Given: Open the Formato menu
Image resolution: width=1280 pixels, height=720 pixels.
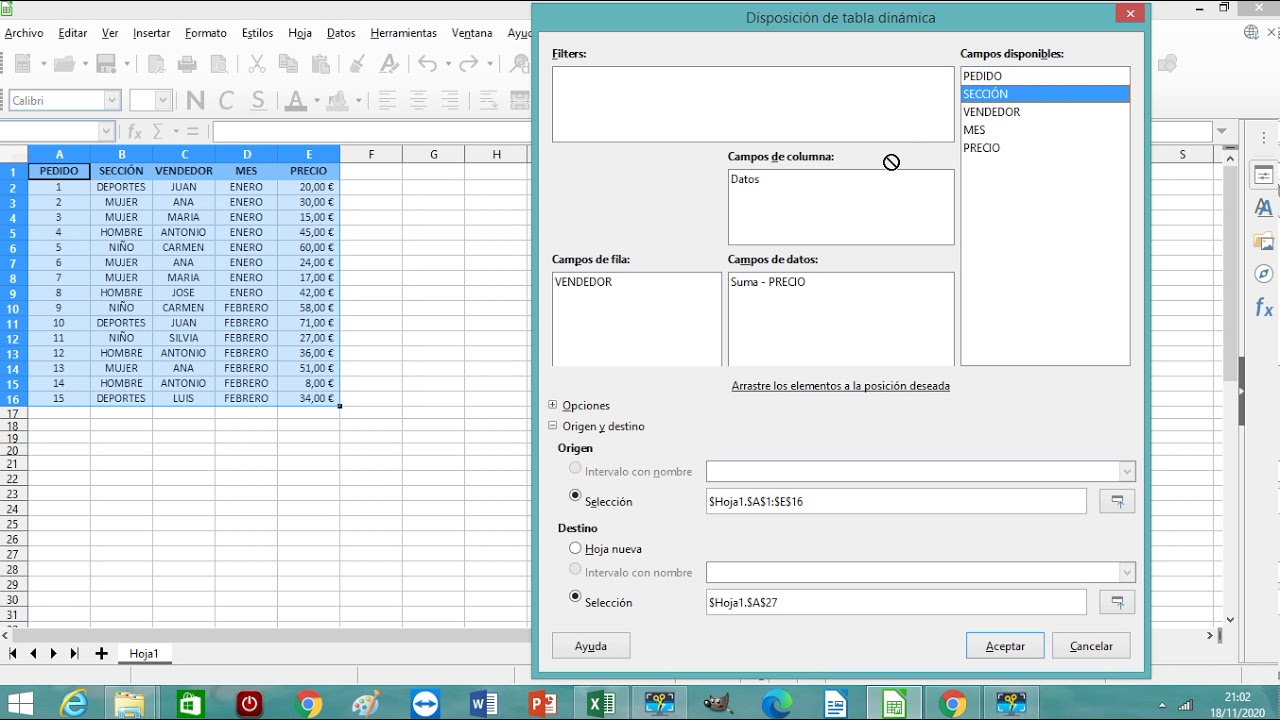Looking at the screenshot, I should (x=206, y=33).
